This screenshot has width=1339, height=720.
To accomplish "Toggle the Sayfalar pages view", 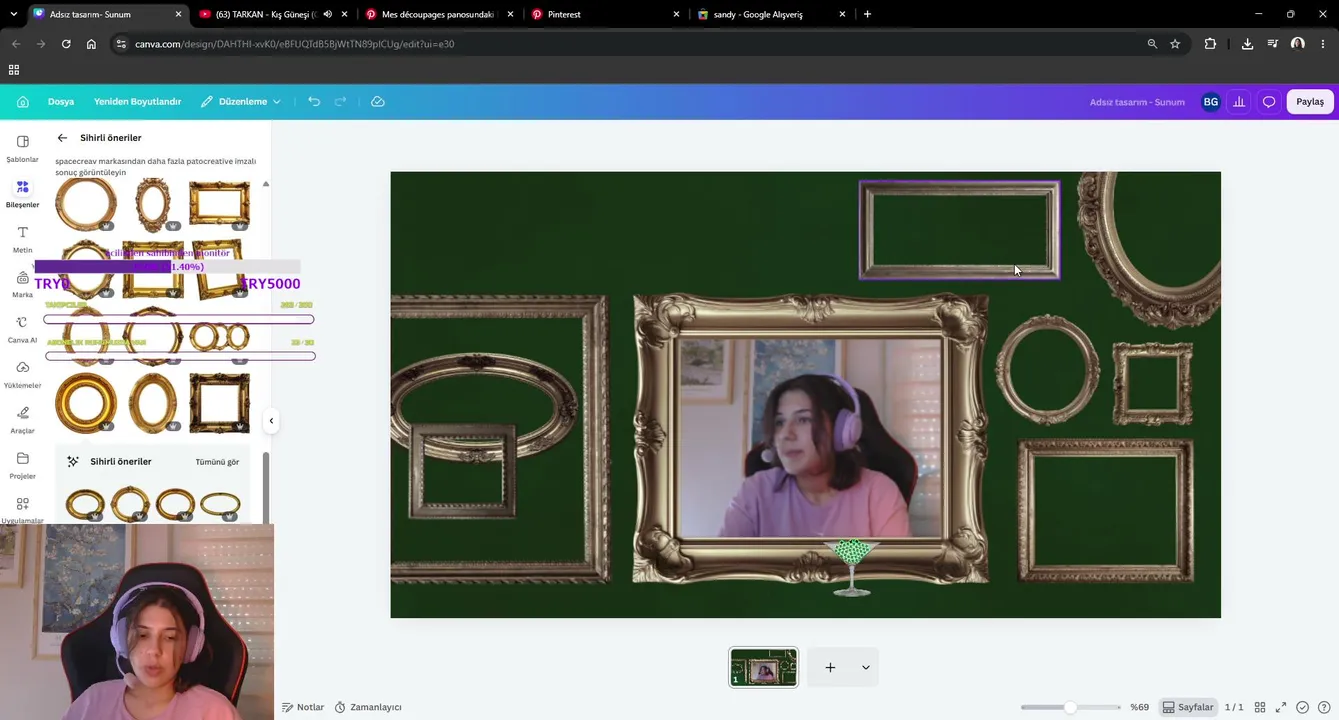I will [1188, 707].
